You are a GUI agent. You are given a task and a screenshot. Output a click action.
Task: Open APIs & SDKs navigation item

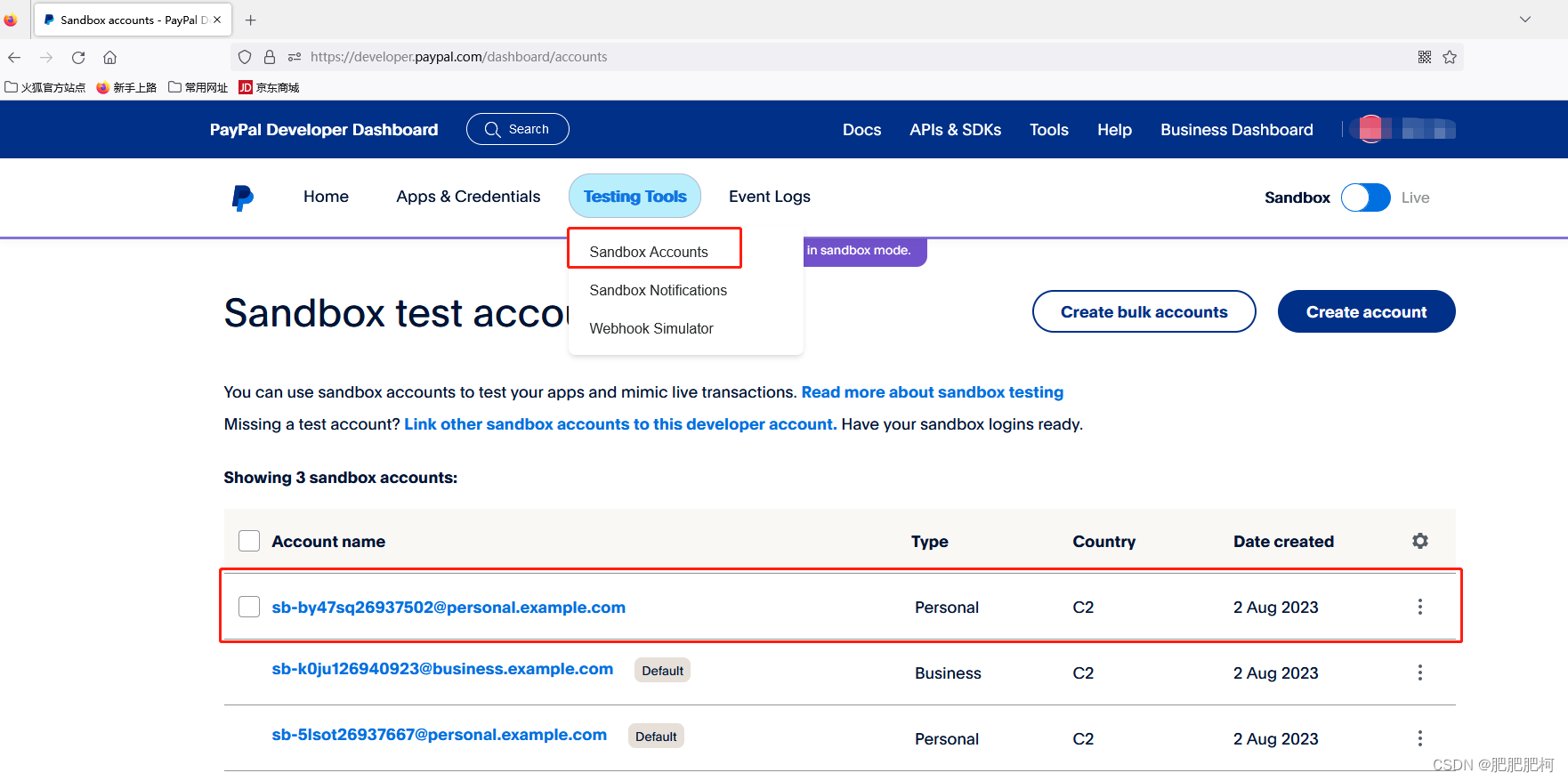tap(956, 130)
